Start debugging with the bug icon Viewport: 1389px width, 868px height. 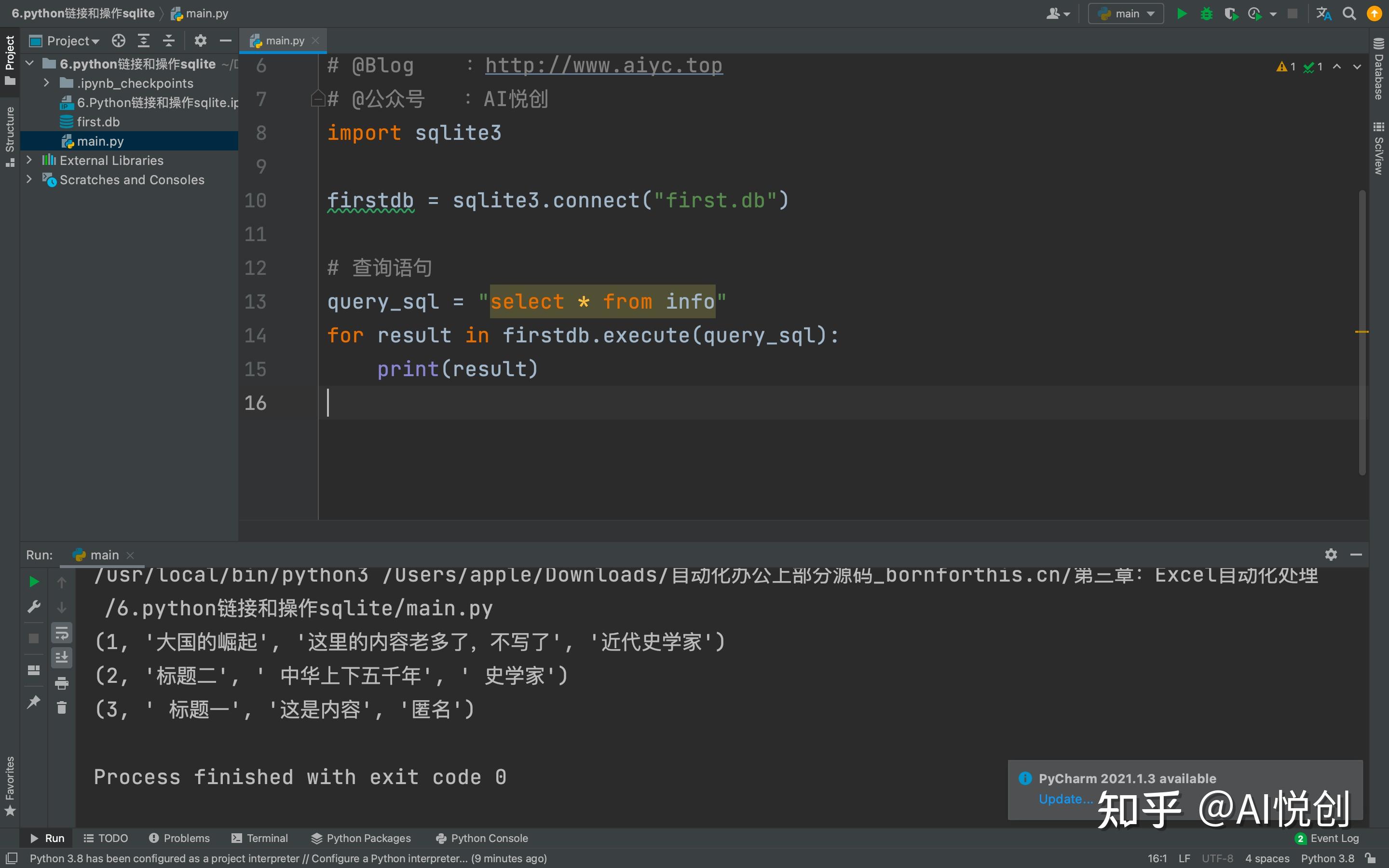click(1207, 14)
